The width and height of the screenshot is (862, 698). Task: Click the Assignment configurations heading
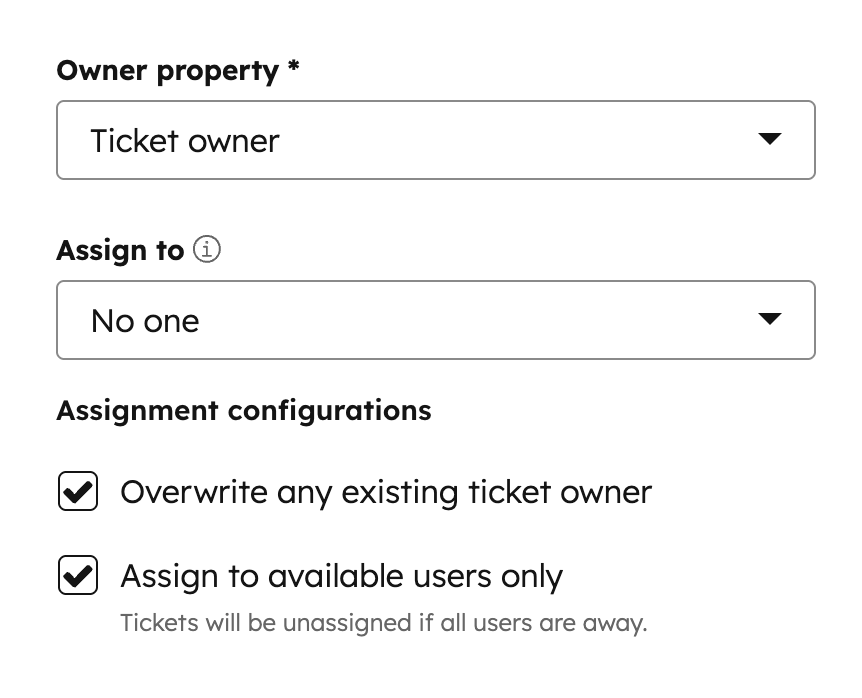244,410
